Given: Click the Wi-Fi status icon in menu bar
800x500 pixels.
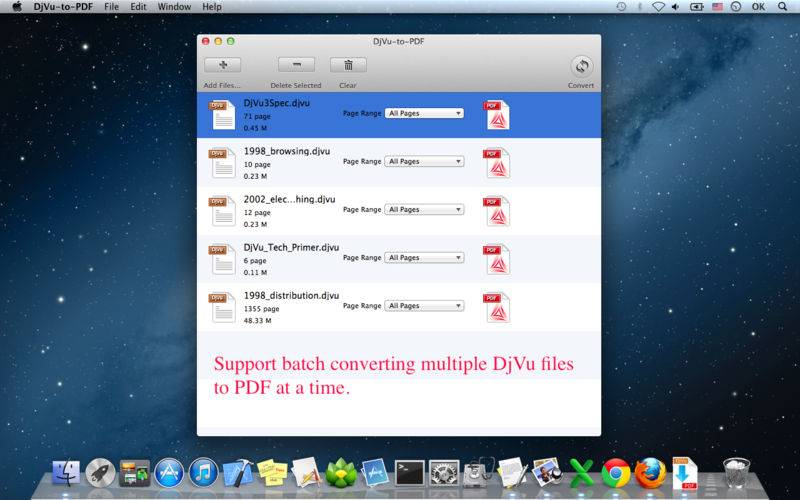Looking at the screenshot, I should click(659, 7).
